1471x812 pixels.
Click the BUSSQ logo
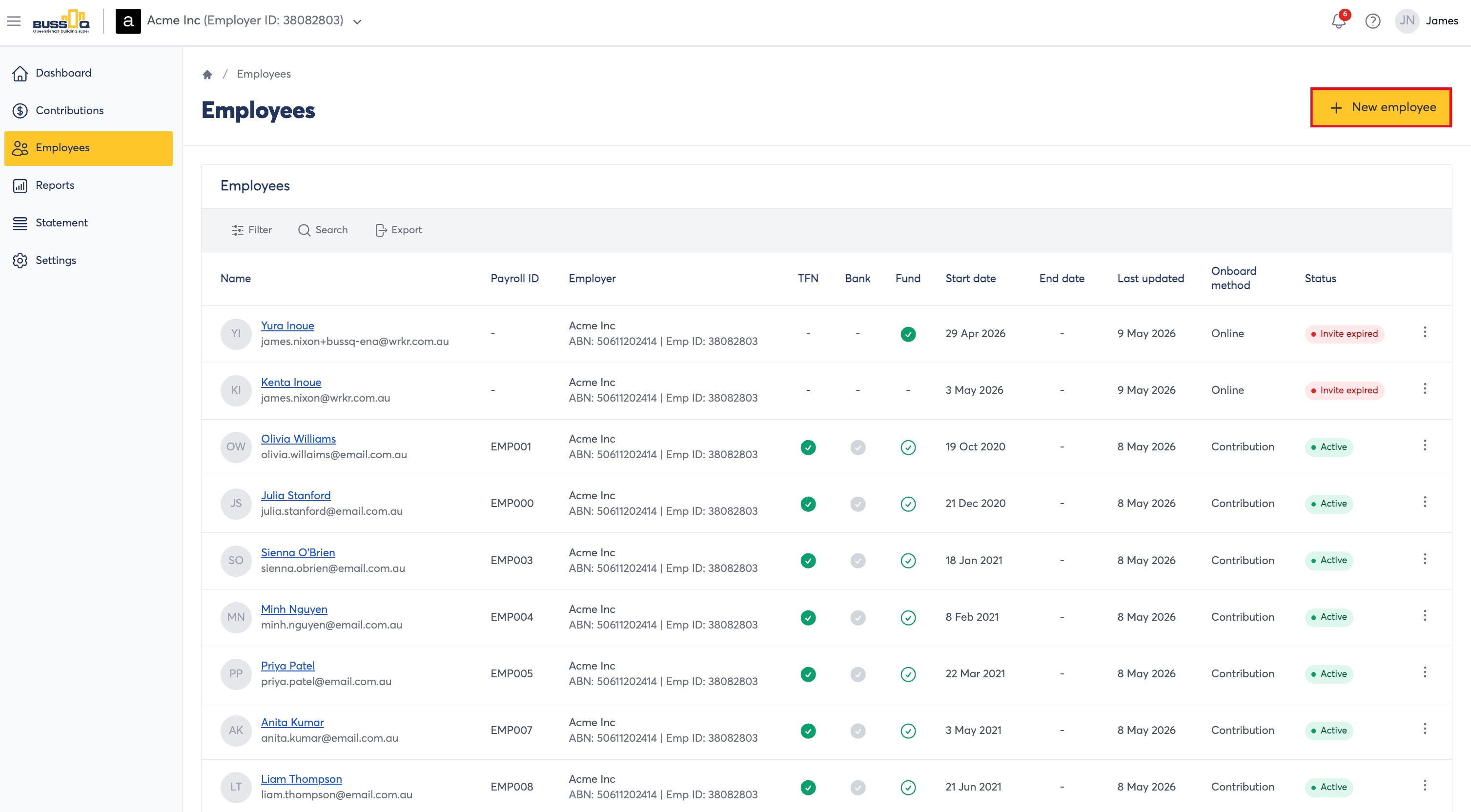point(61,21)
